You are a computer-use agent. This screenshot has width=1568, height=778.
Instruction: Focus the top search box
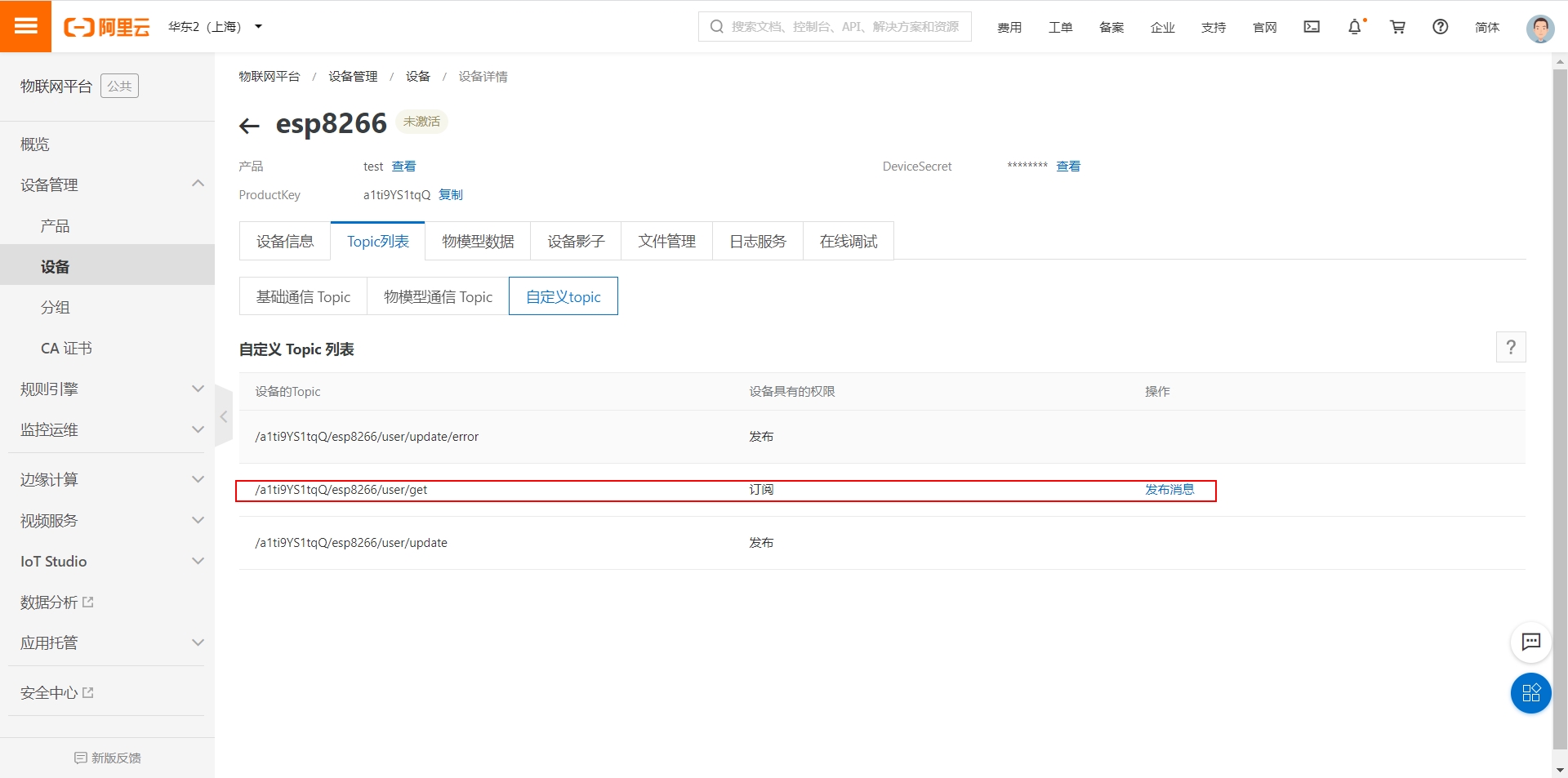(x=835, y=27)
